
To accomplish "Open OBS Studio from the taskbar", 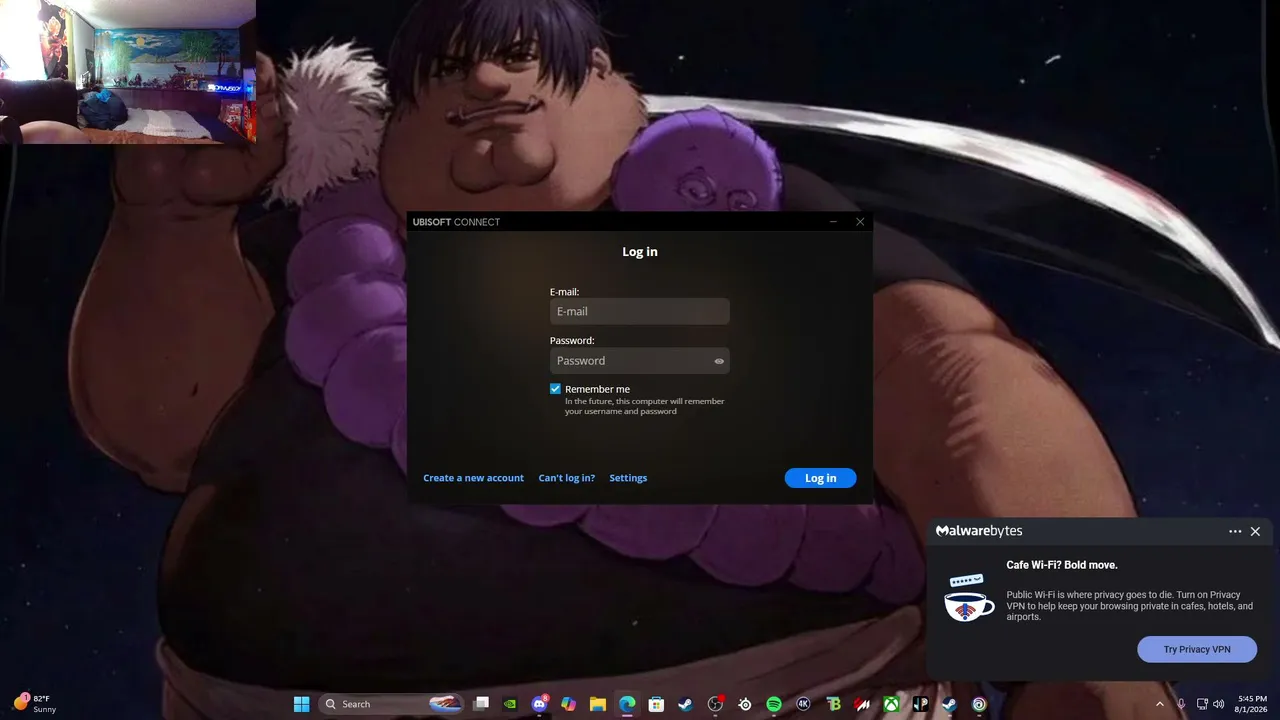I will (715, 704).
